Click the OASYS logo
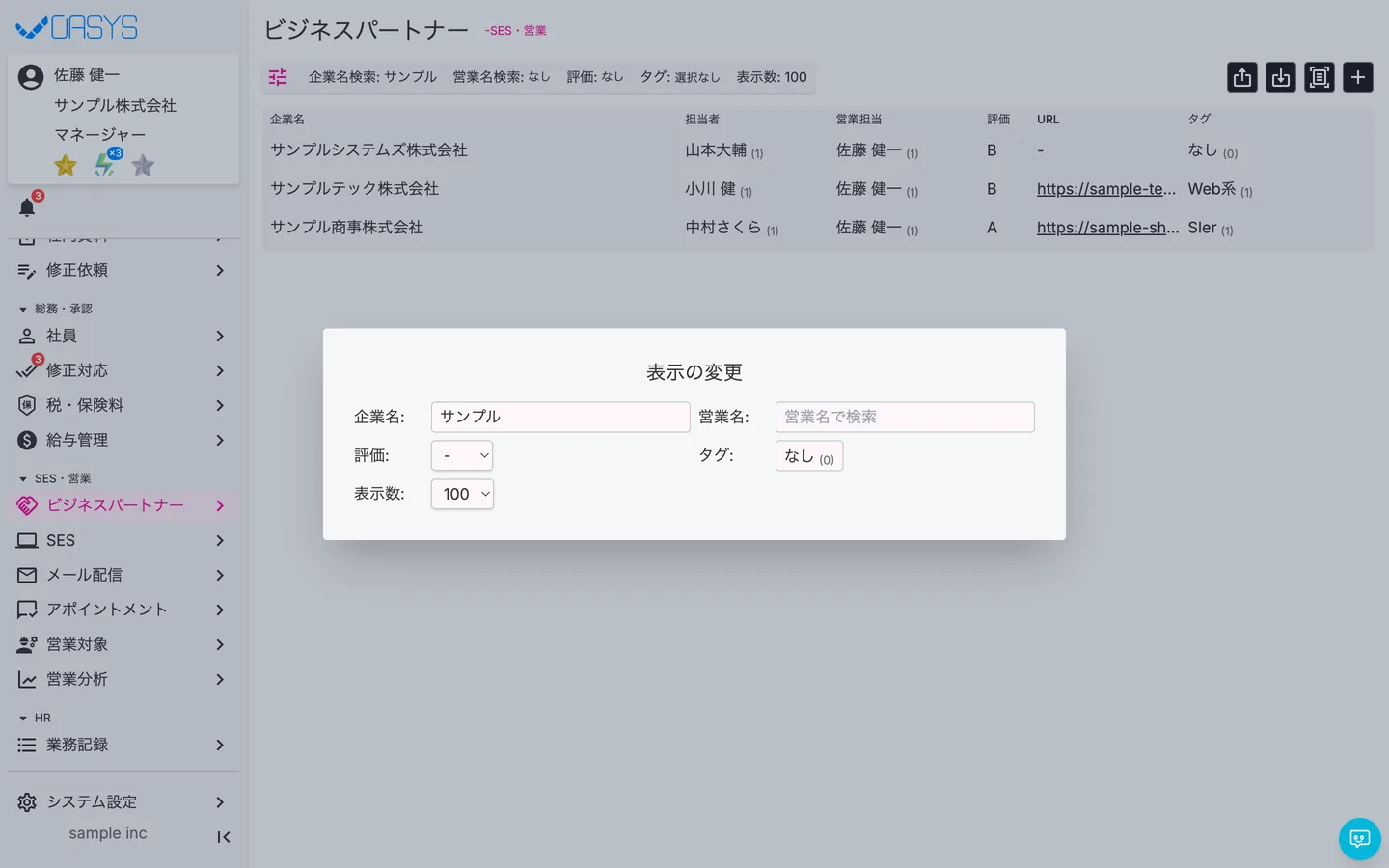 coord(77,28)
